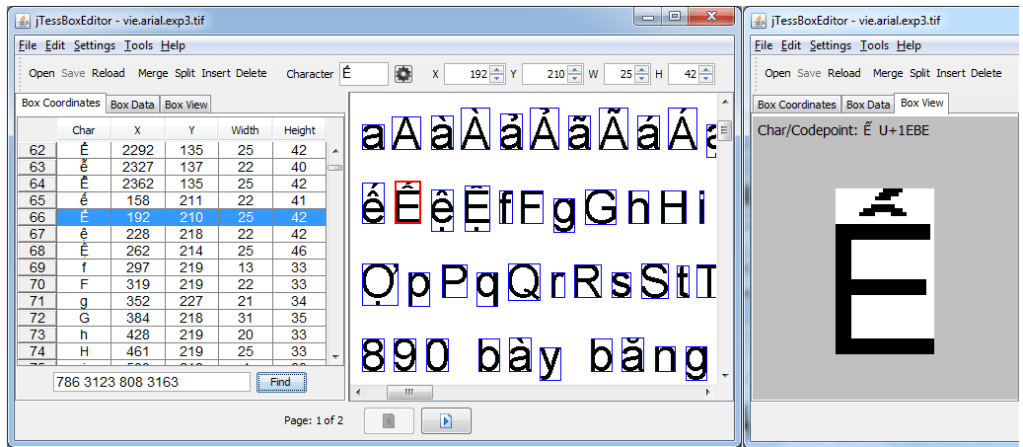Screen dimensions: 1023x447
Task: Select the red-boxed Ê glyph in image
Action: (x=407, y=206)
